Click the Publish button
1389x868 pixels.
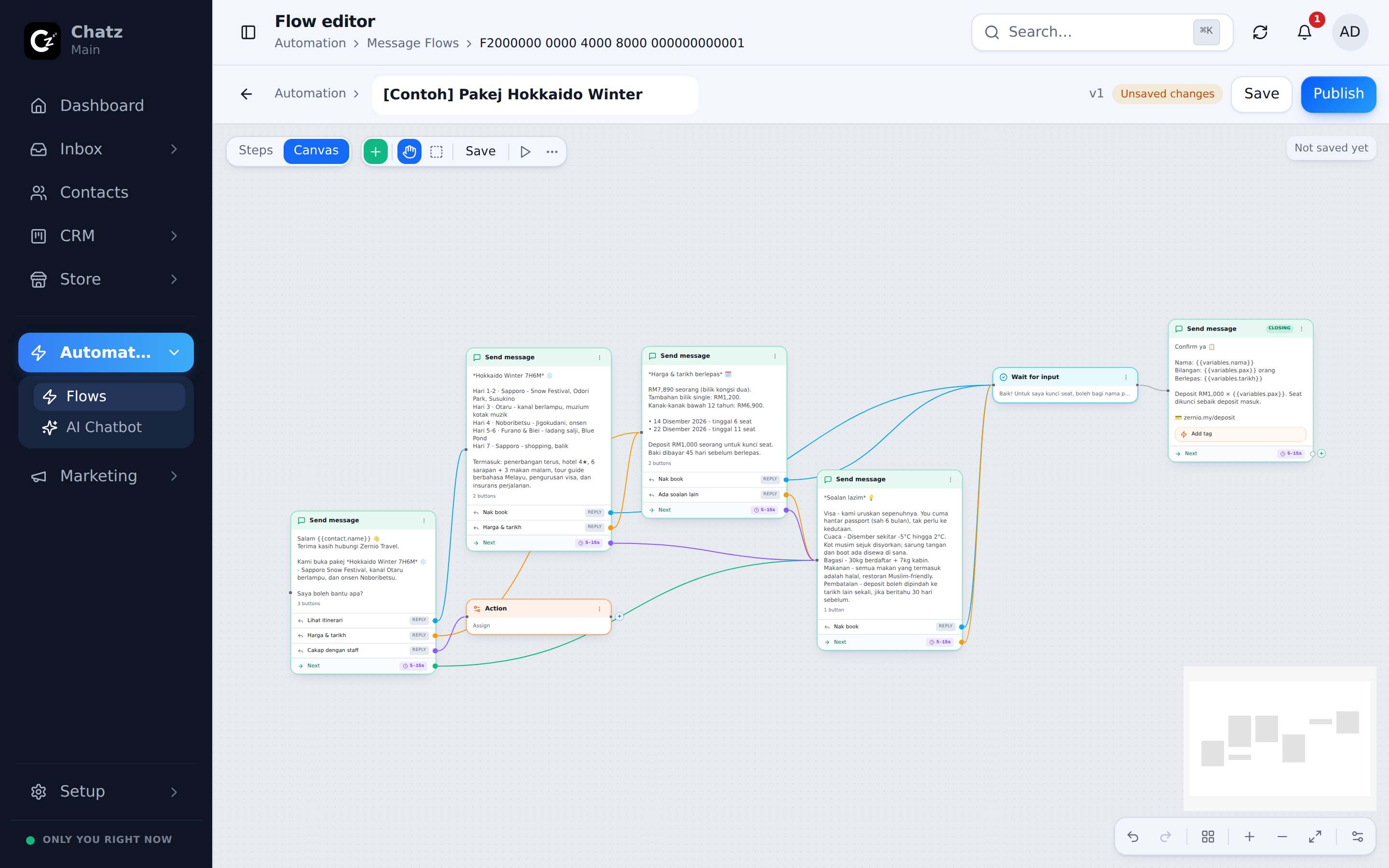(x=1338, y=94)
